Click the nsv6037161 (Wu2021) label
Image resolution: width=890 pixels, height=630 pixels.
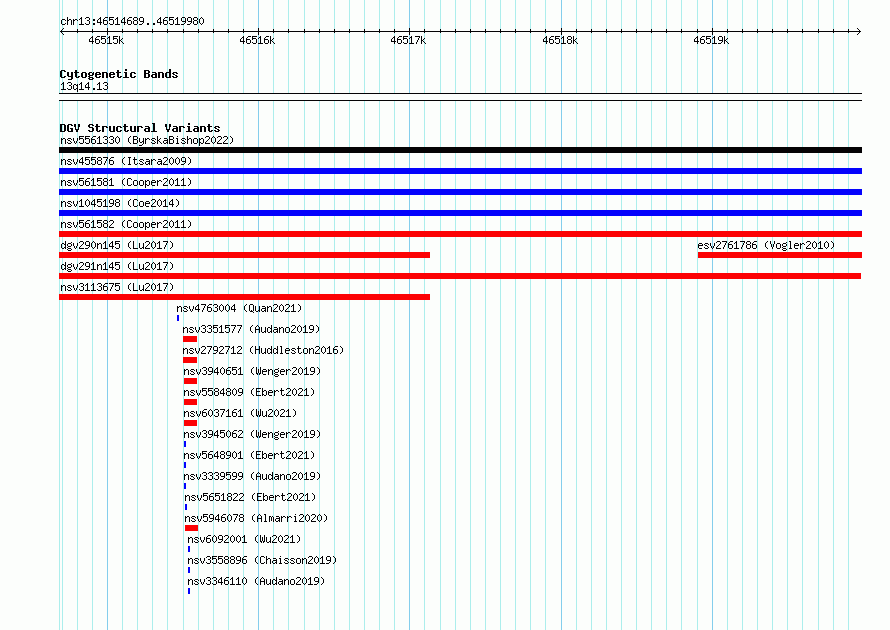240,413
